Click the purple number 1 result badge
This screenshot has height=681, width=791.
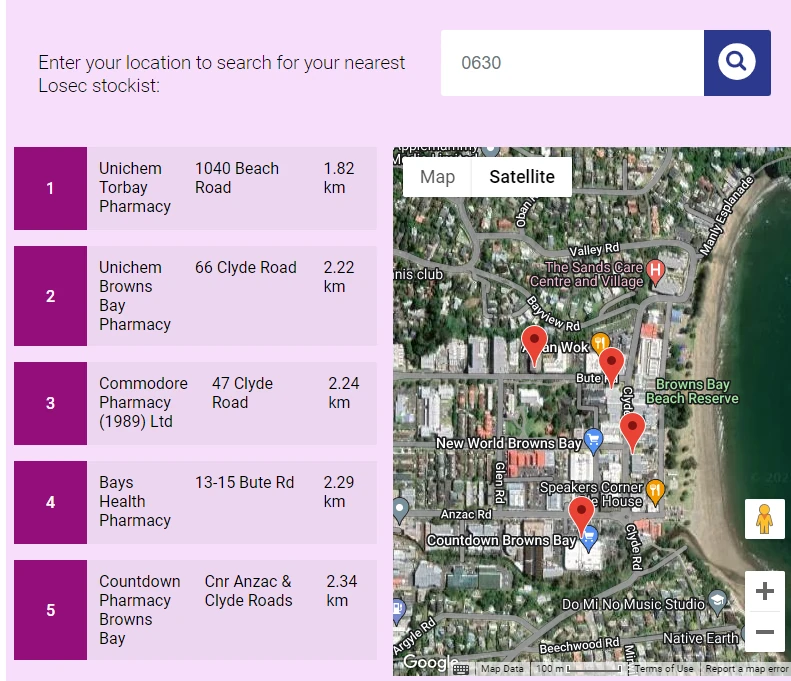[x=50, y=189]
